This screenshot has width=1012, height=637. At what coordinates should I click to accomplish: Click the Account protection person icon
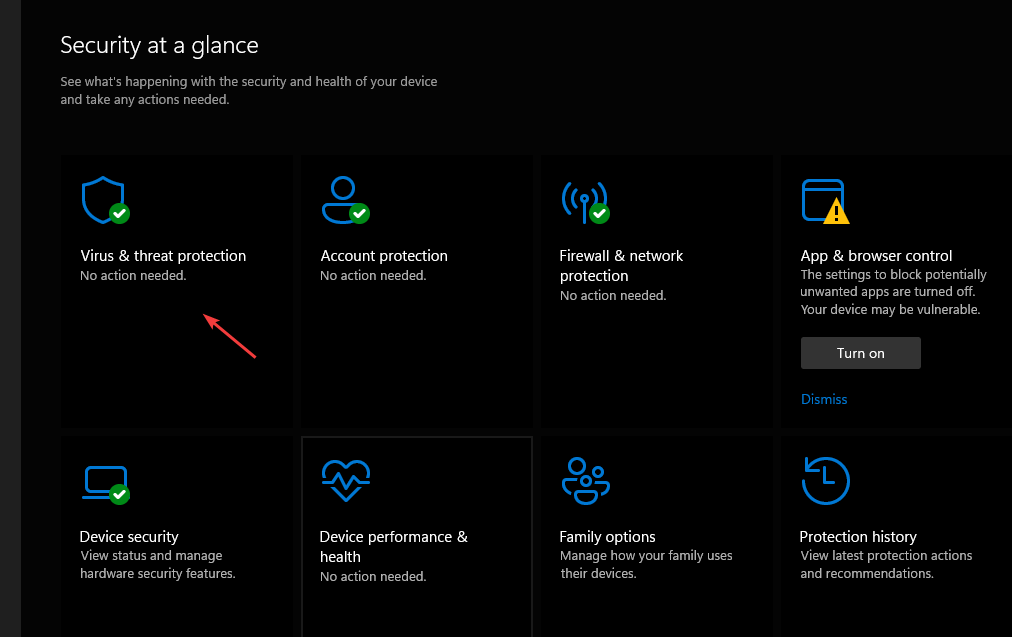[343, 199]
